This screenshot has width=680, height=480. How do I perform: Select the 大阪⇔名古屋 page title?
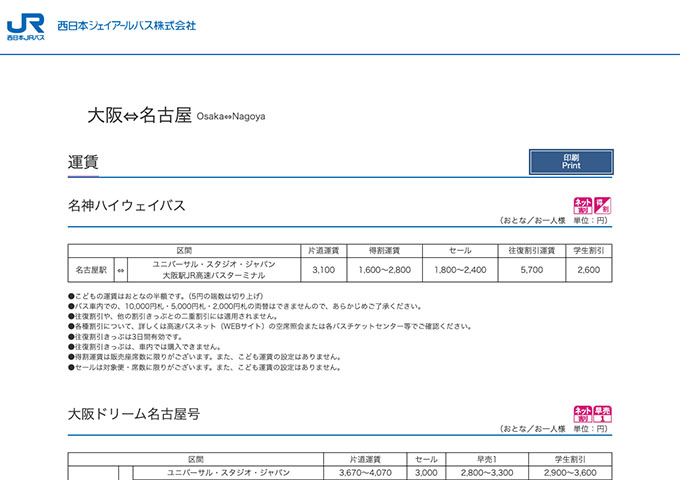(x=139, y=115)
